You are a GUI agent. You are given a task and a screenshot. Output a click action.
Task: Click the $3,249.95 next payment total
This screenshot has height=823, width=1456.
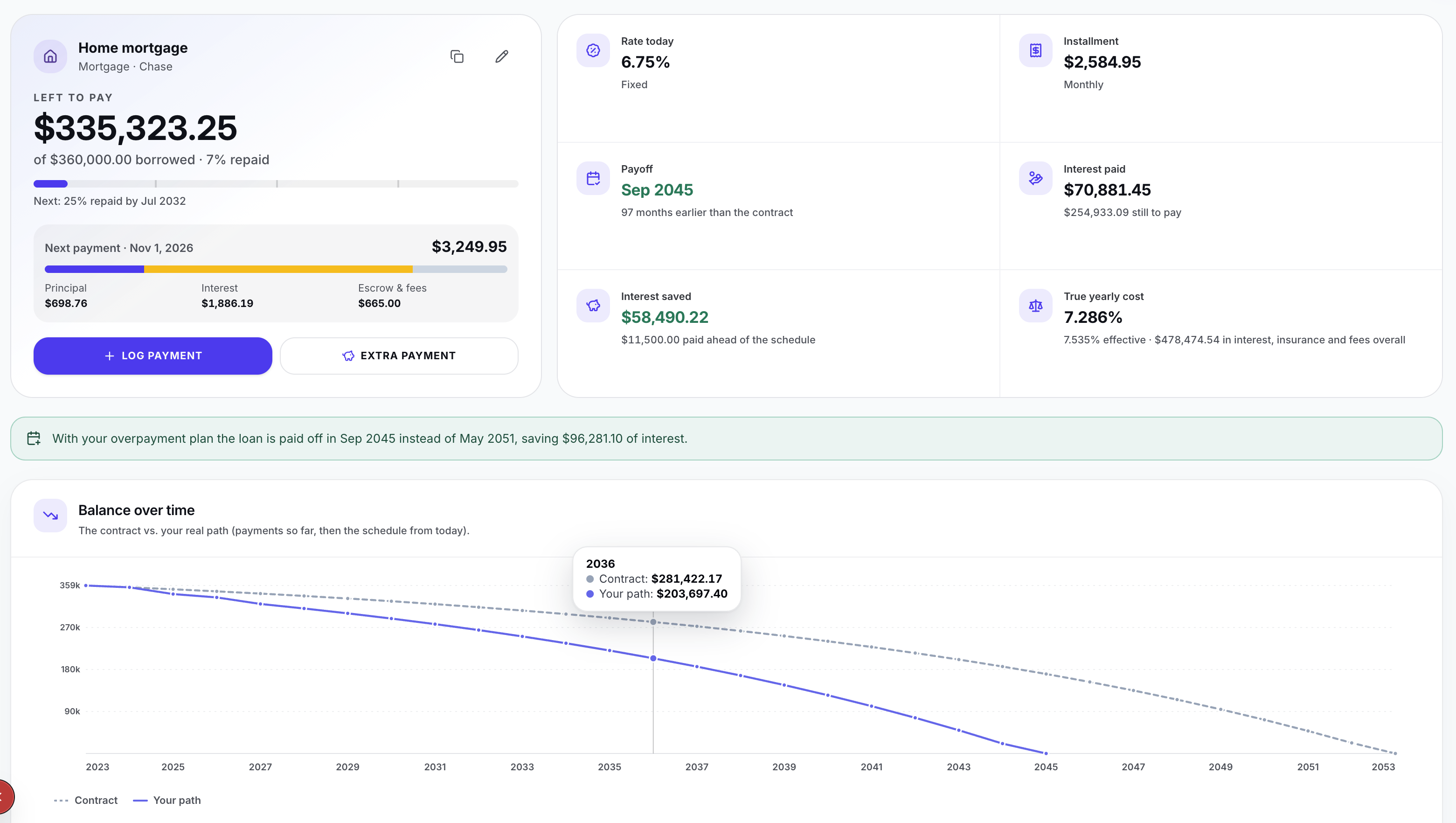[469, 247]
